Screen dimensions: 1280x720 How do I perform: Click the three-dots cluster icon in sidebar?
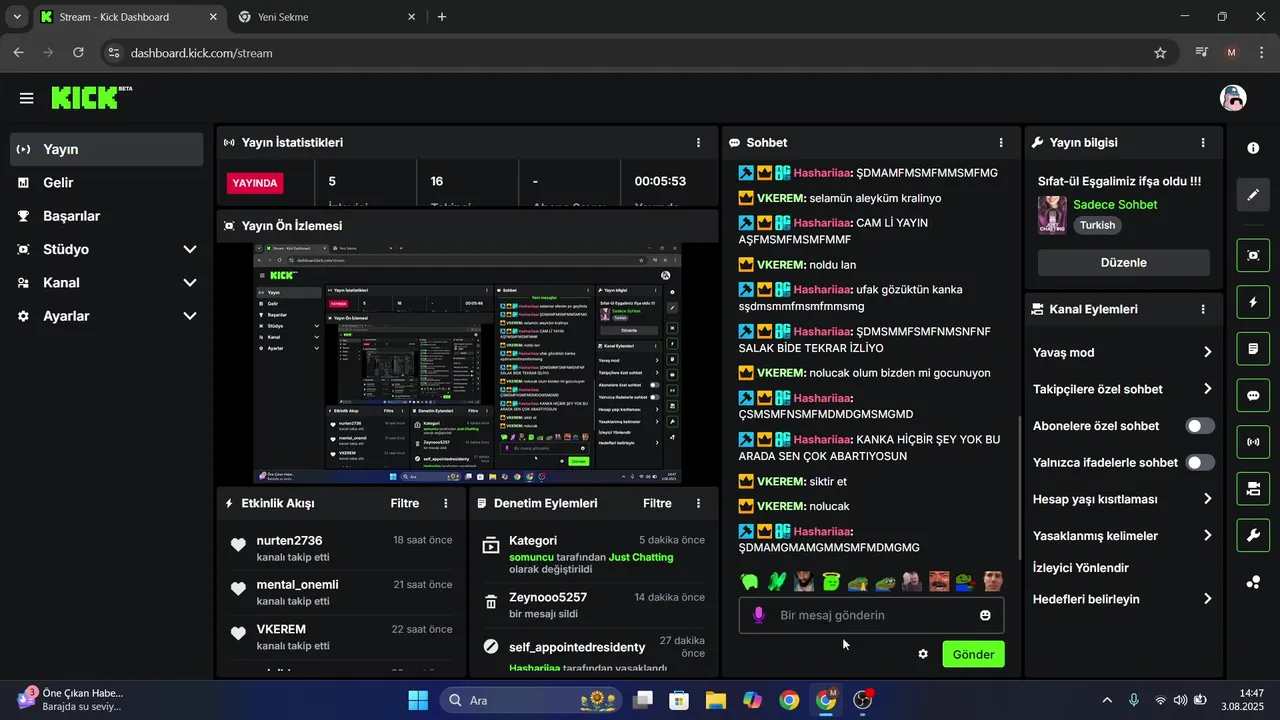(x=1253, y=582)
